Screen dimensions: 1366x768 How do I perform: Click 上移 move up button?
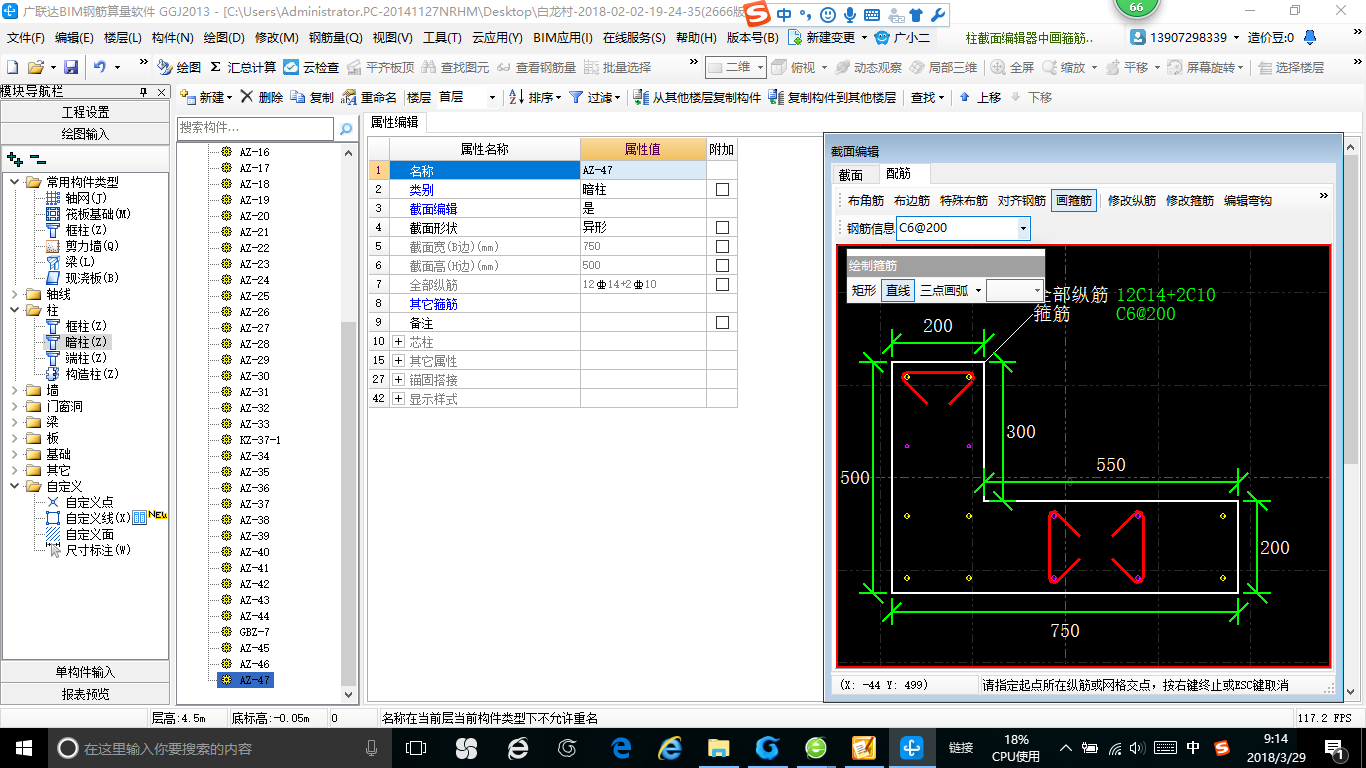[980, 97]
